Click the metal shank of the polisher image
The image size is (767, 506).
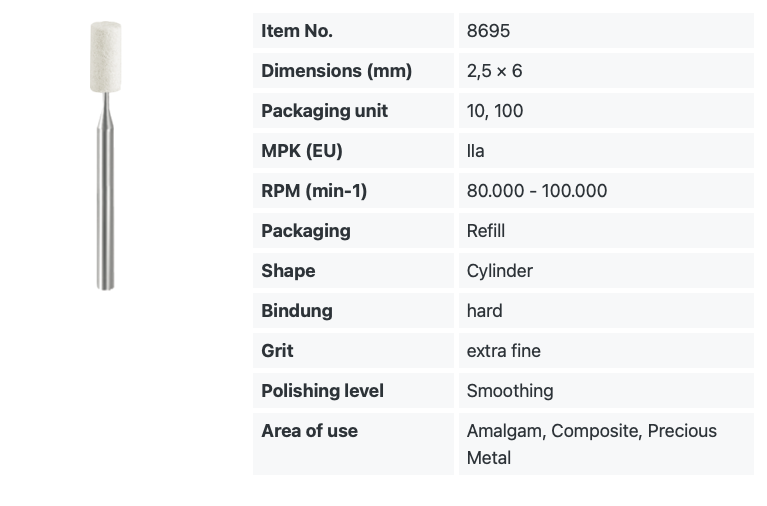coord(106,191)
